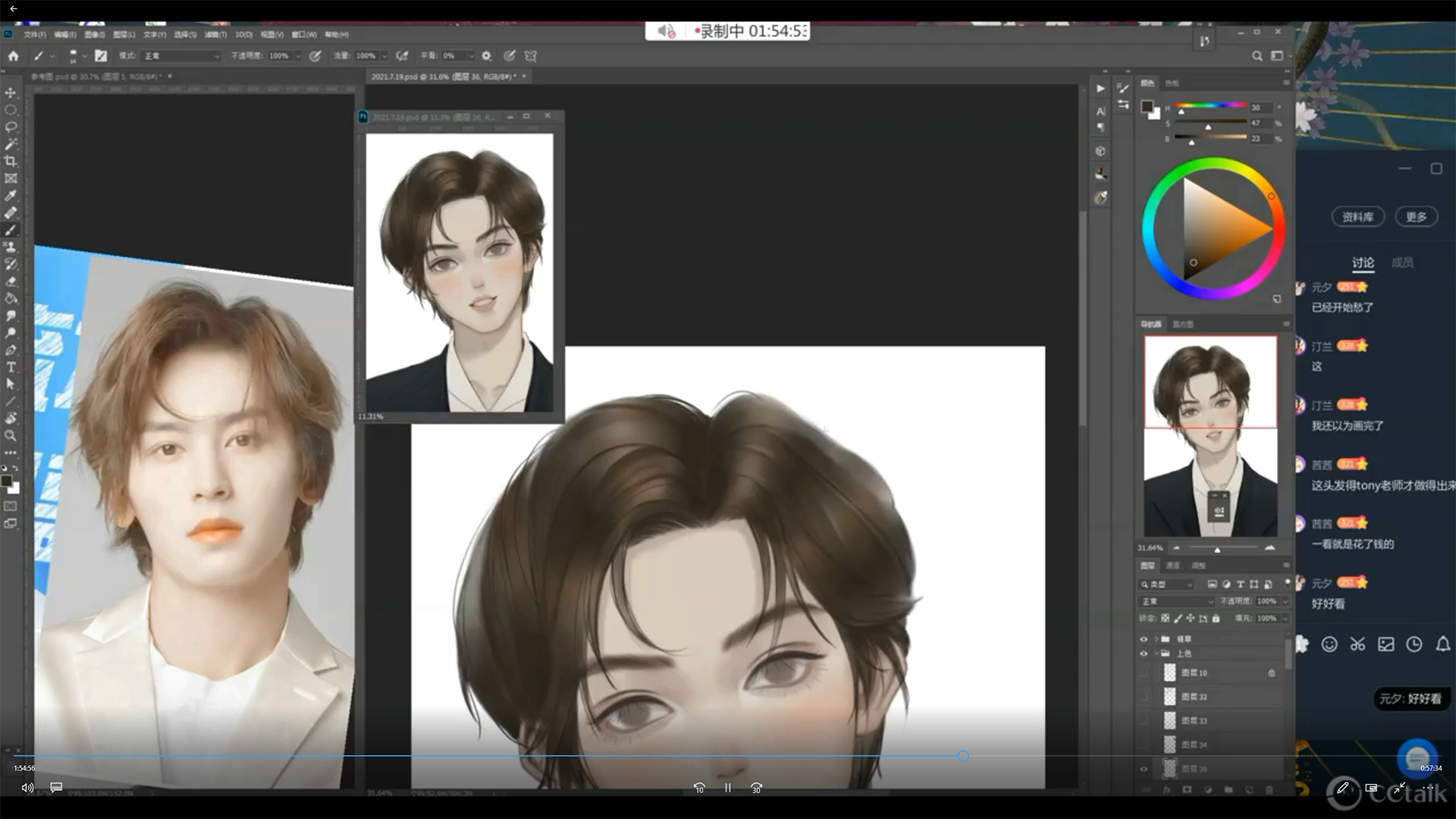Image resolution: width=1456 pixels, height=819 pixels.
Task: Select the Frame tool
Action: tap(11, 179)
